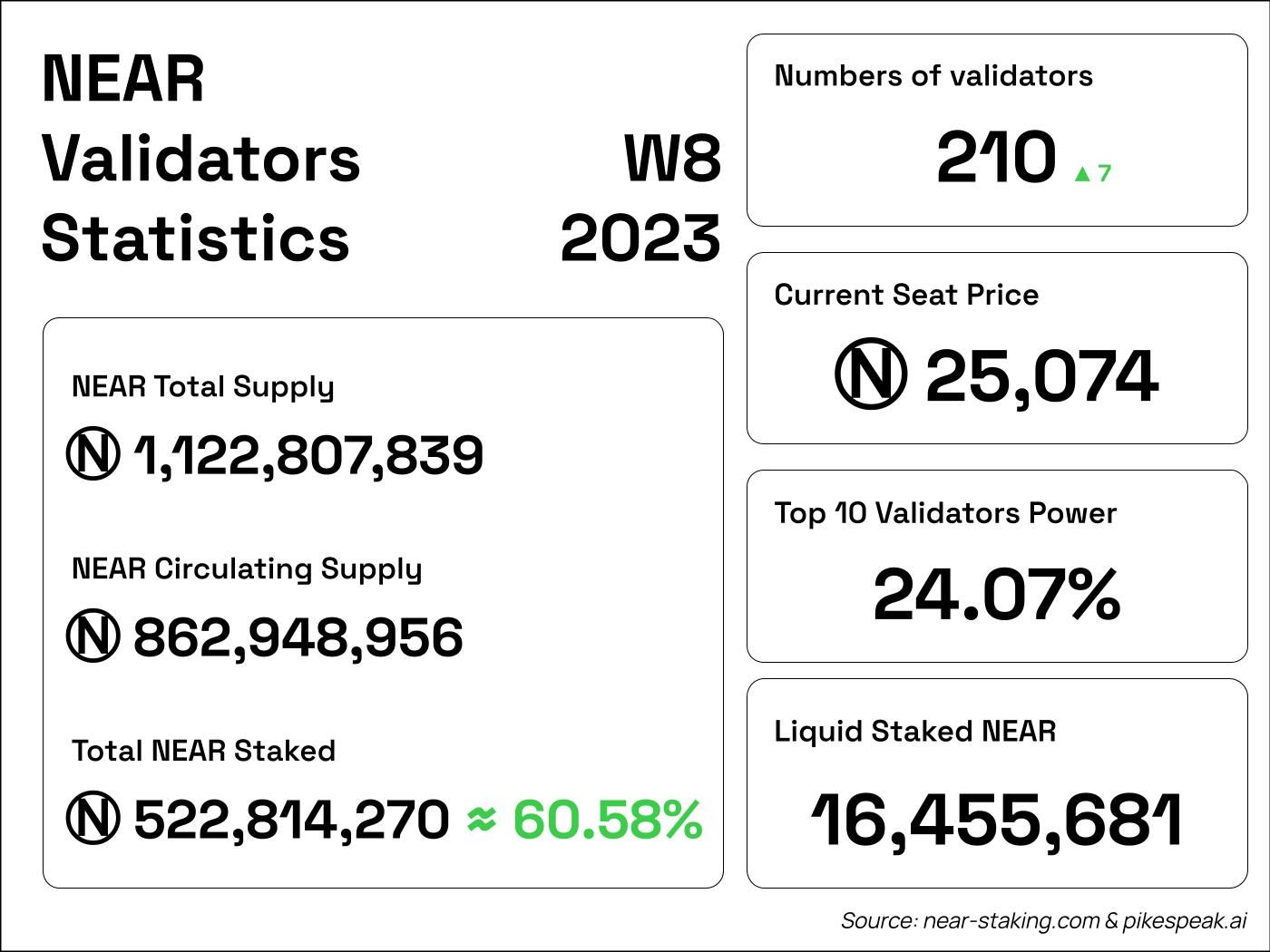The height and width of the screenshot is (952, 1270).
Task: Click the NEAR icon beside Total Supply value
Action: click(x=93, y=454)
